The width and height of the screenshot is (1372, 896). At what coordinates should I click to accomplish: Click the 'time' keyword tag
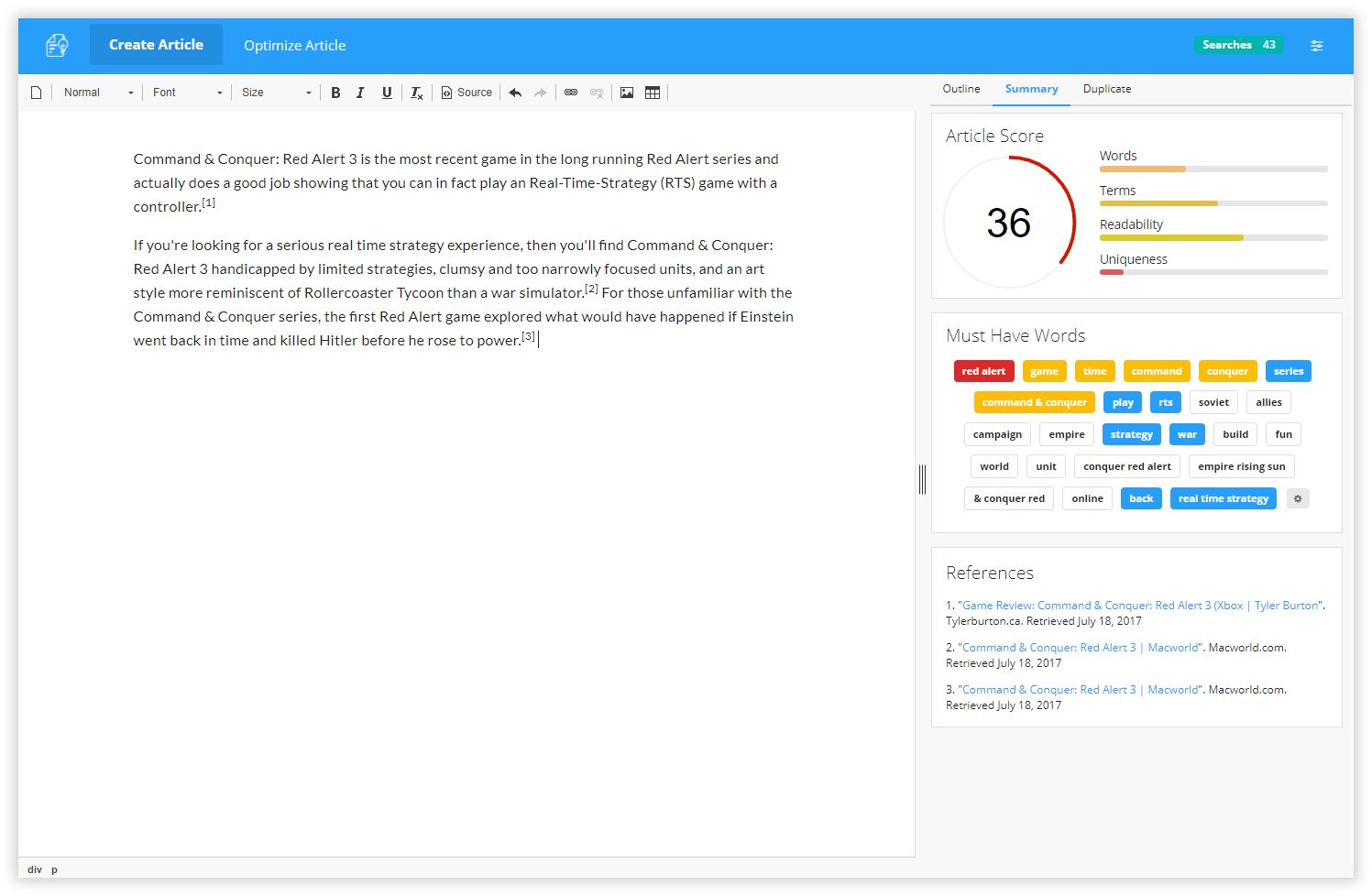coord(1094,371)
